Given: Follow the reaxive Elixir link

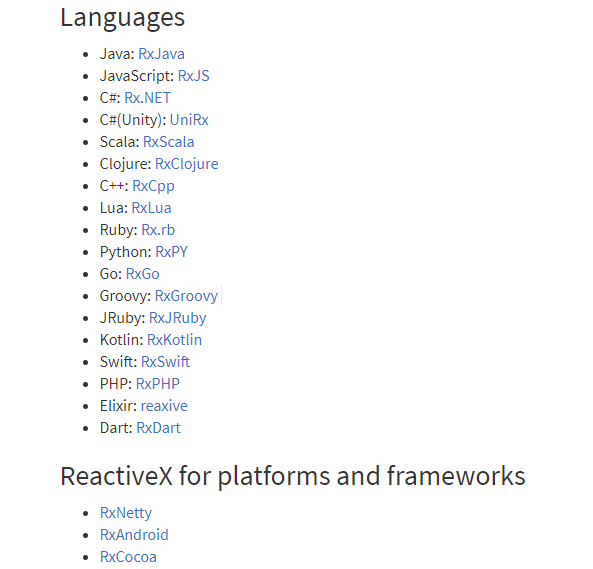Looking at the screenshot, I should pyautogui.click(x=164, y=406).
